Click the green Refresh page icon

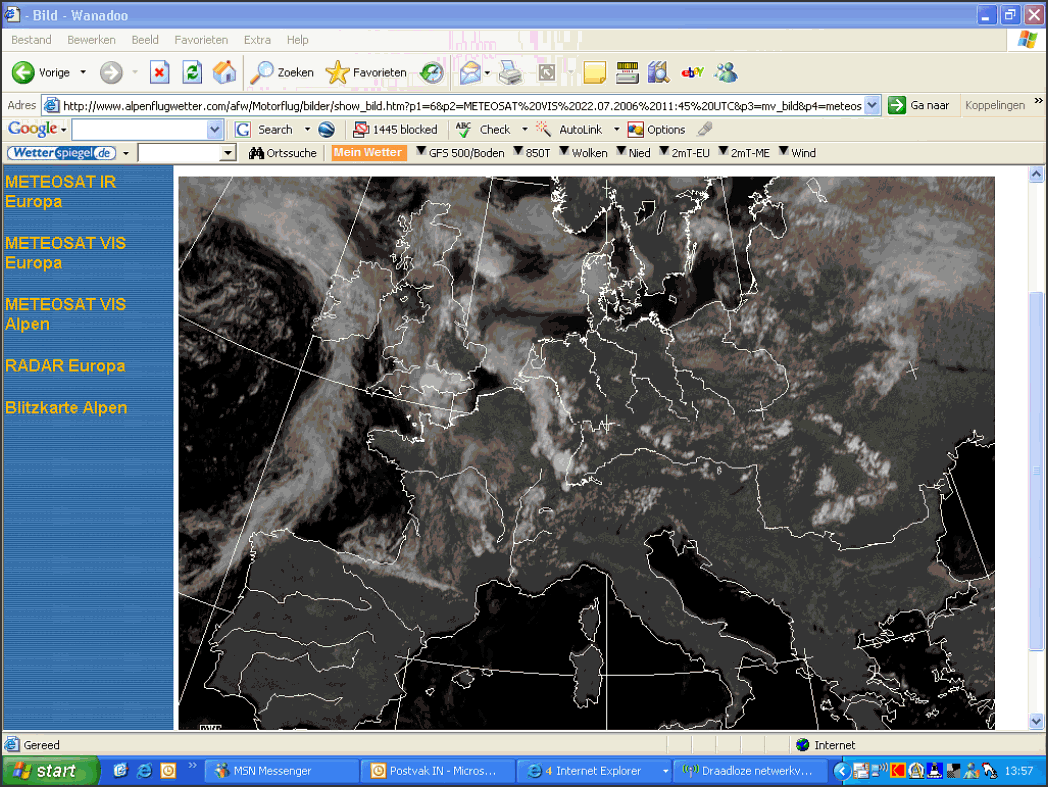coord(192,72)
